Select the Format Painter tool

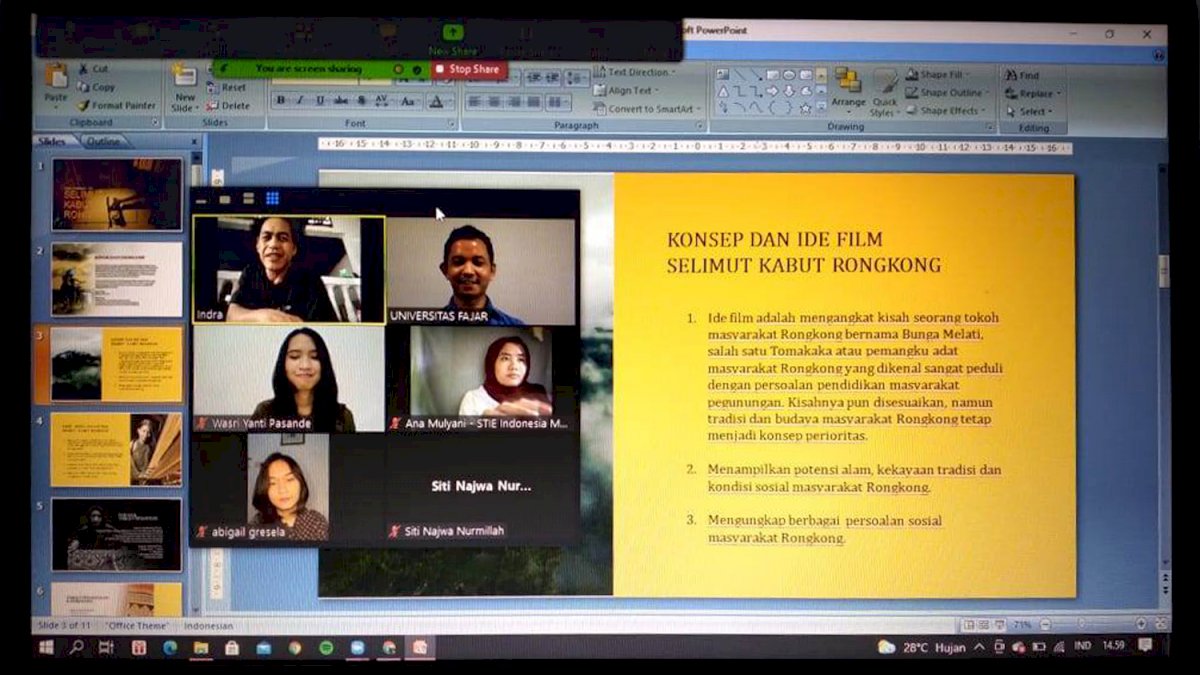pyautogui.click(x=110, y=104)
